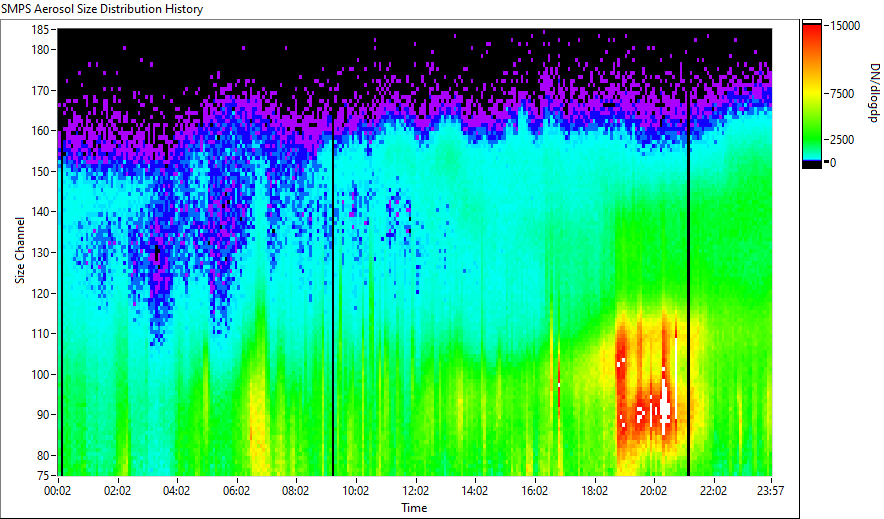Click the white saturated peak near 20:20
The image size is (884, 519).
pyautogui.click(x=665, y=406)
